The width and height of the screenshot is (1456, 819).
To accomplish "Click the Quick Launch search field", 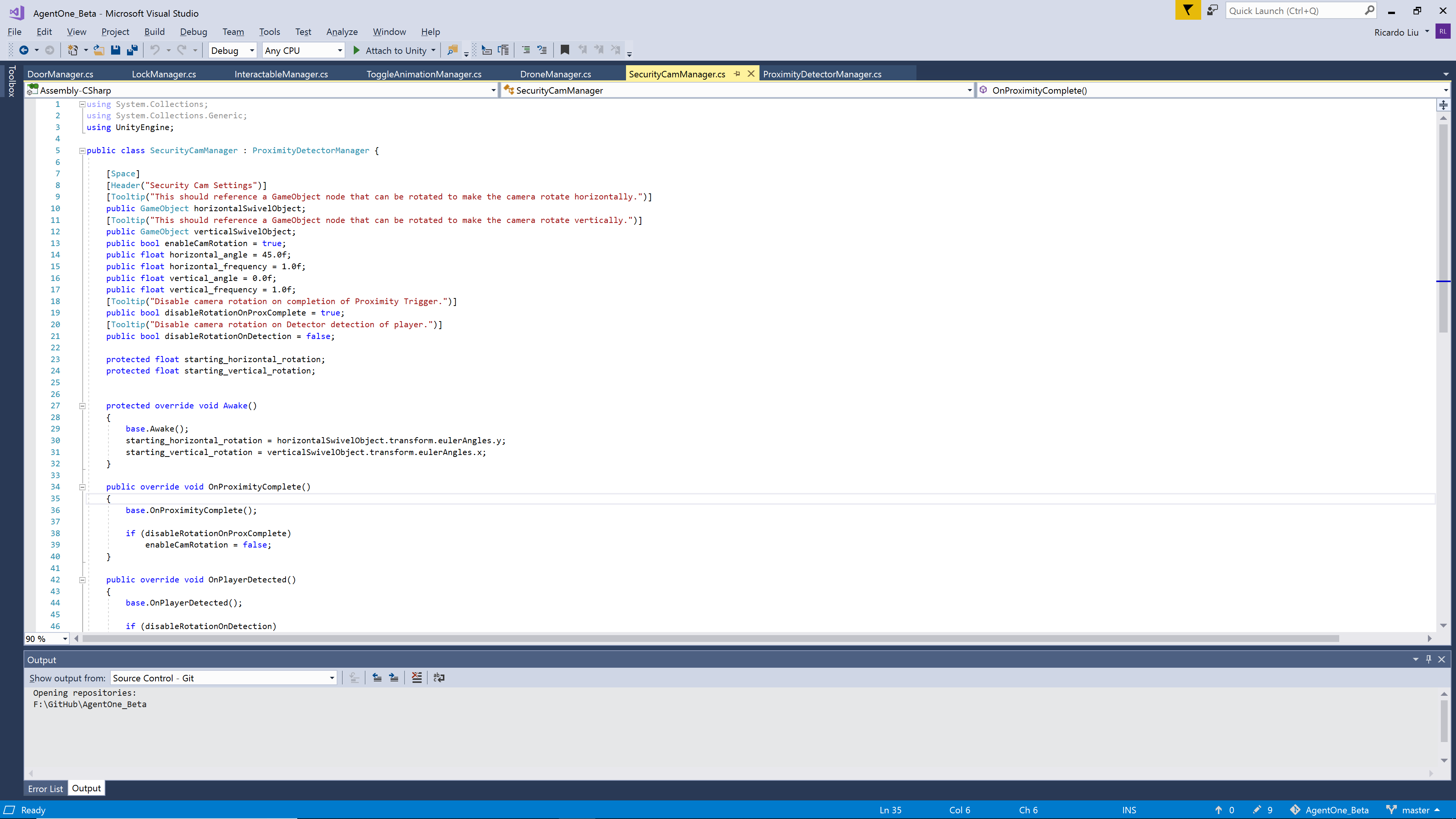I will (x=1294, y=11).
